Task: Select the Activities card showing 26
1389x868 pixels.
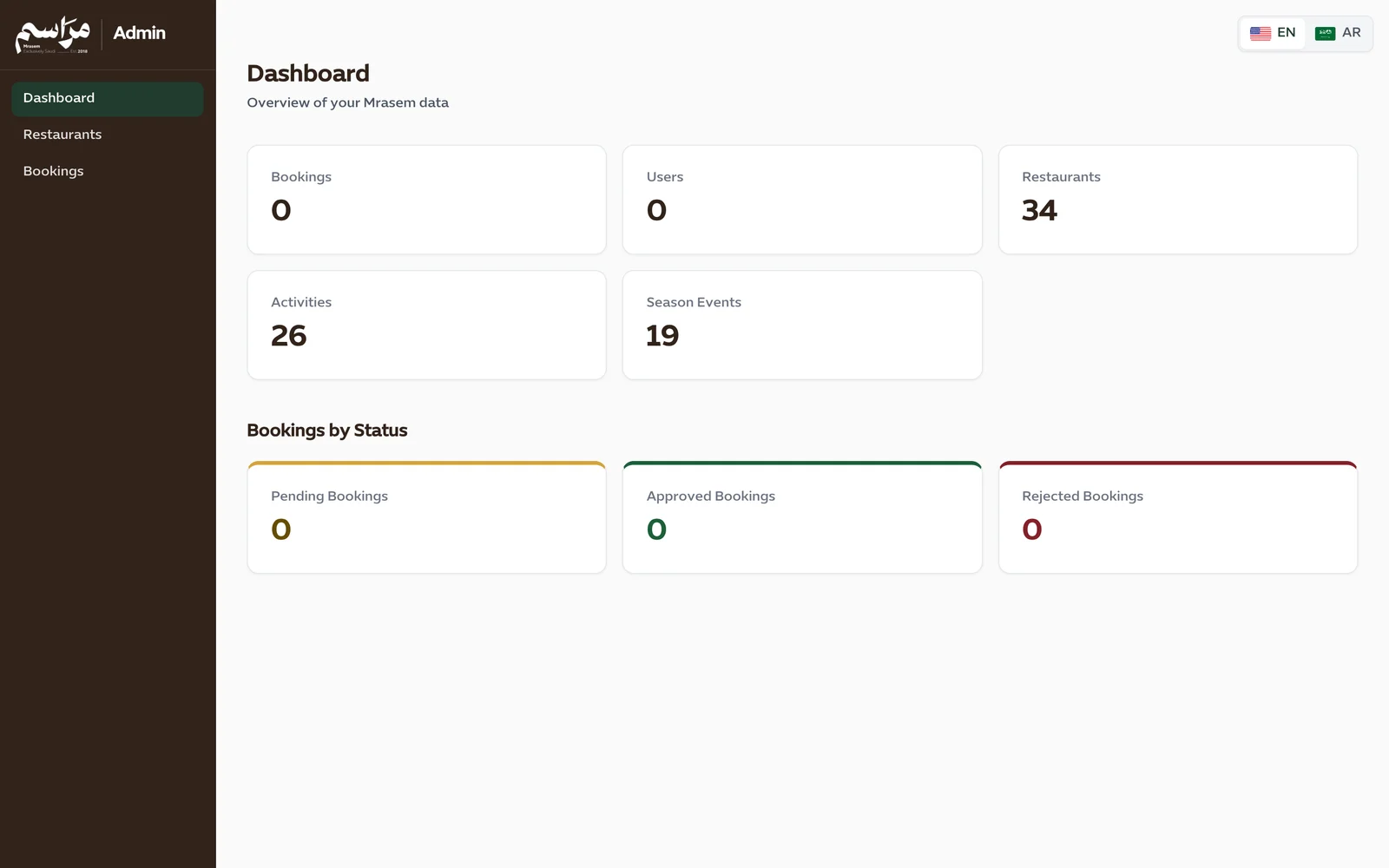Action: coord(426,325)
